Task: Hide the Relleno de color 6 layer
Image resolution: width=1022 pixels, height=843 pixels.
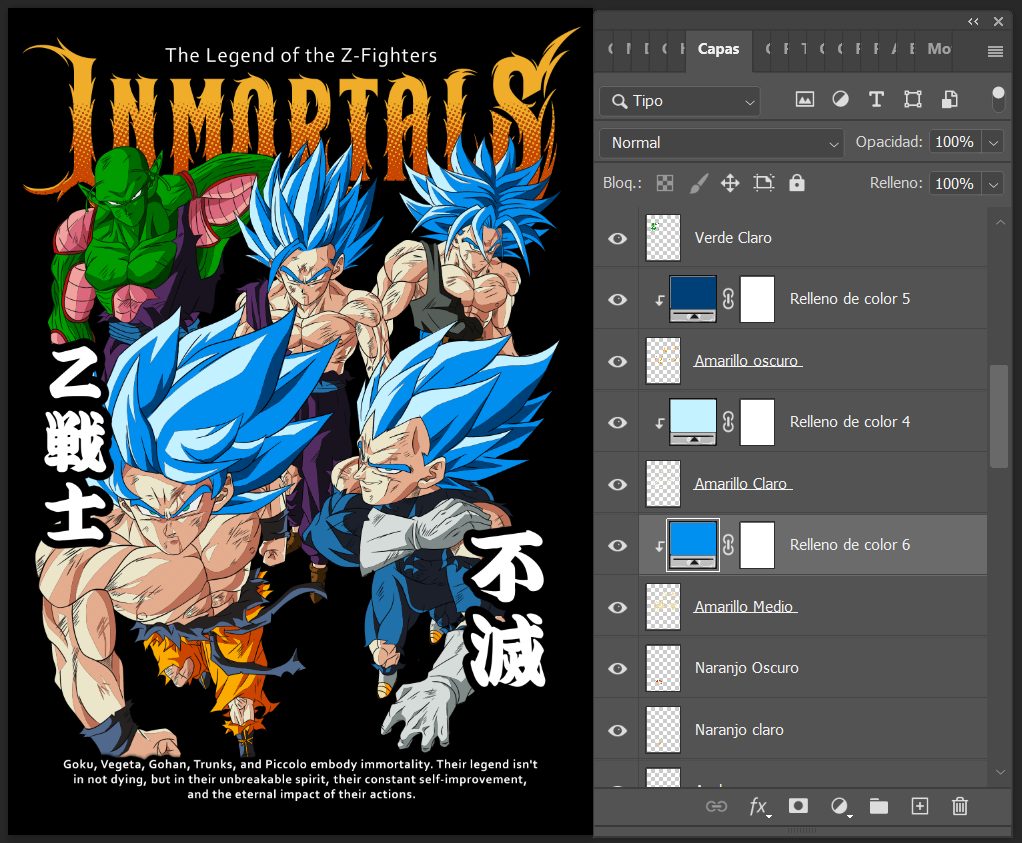Action: coord(617,546)
